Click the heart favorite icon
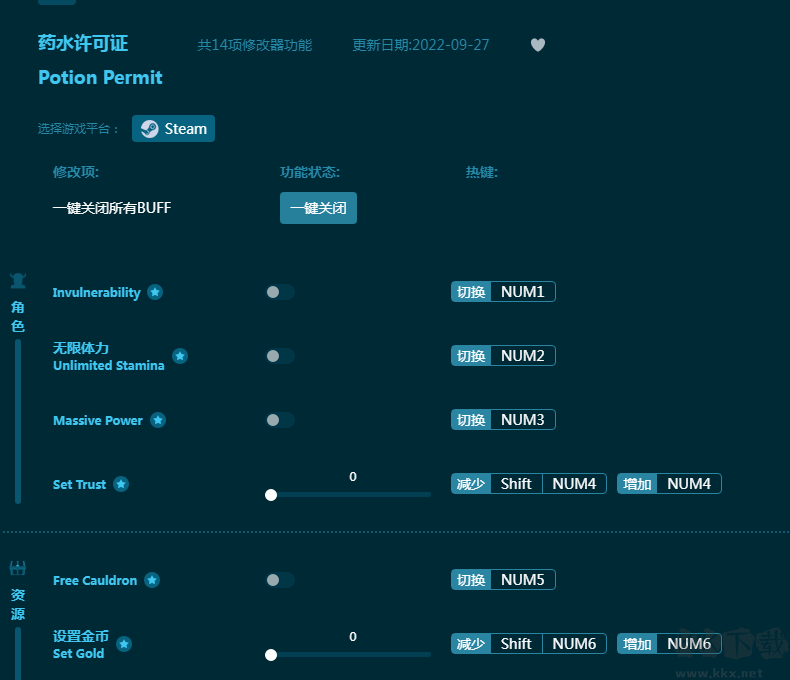790x680 pixels. (538, 45)
